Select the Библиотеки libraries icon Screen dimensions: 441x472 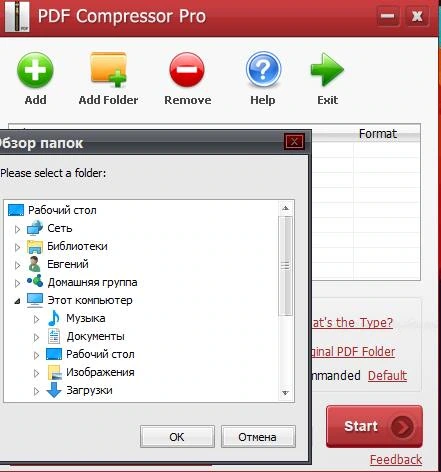click(x=35, y=246)
